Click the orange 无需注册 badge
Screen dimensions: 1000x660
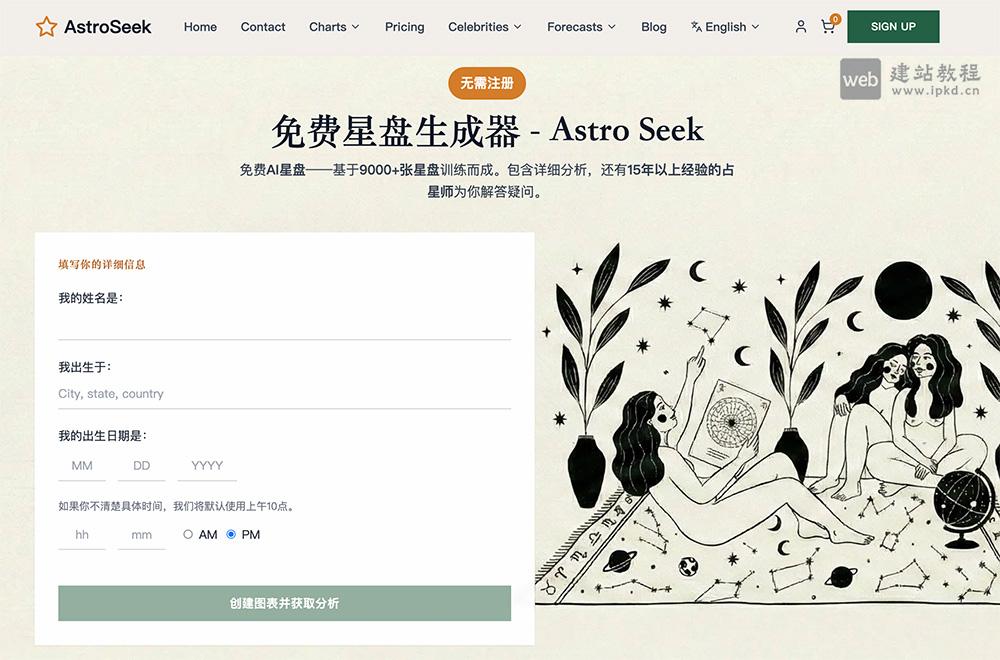(489, 84)
